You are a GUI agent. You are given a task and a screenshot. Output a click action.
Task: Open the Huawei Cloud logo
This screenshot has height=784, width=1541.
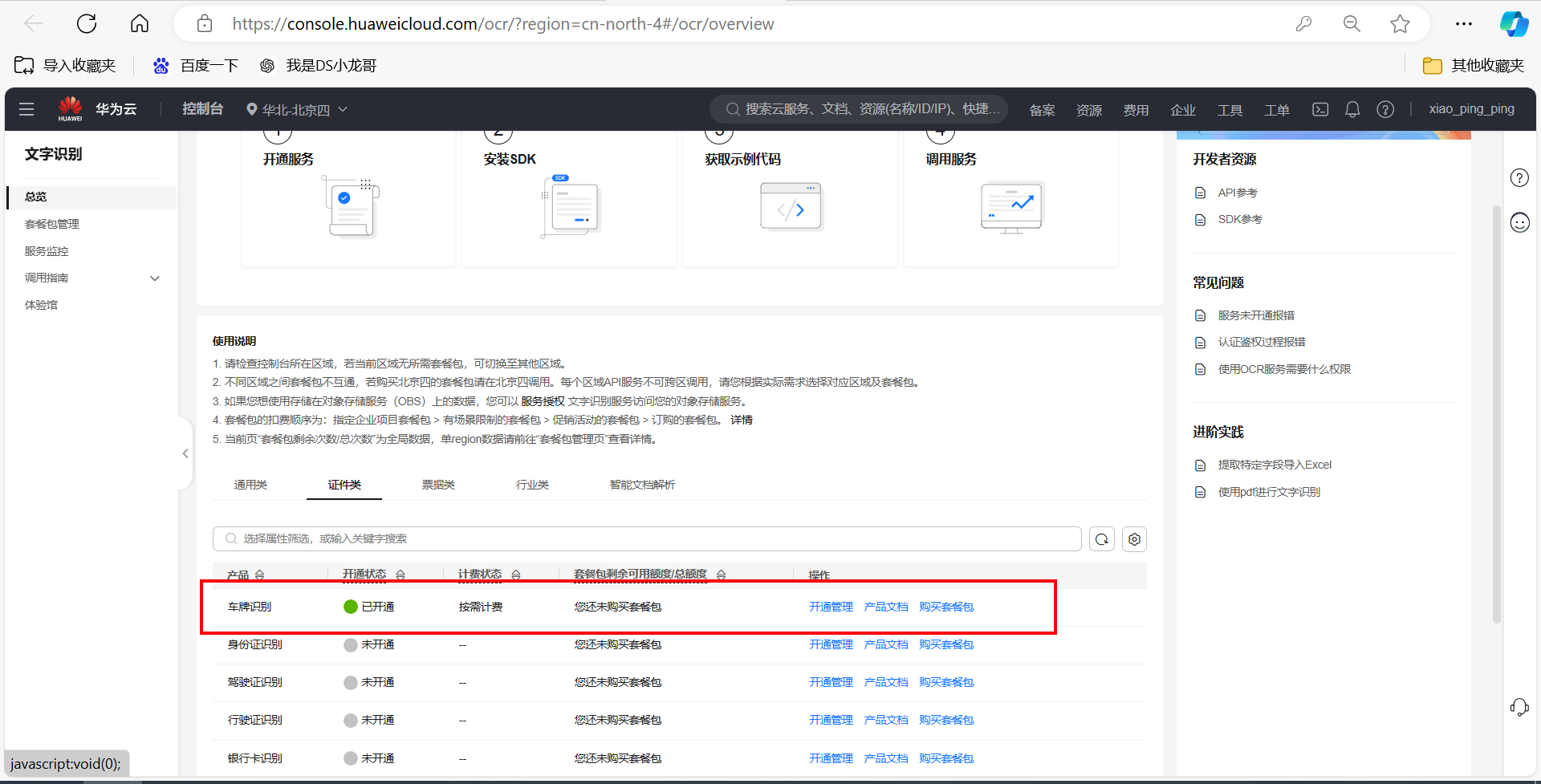tap(70, 108)
